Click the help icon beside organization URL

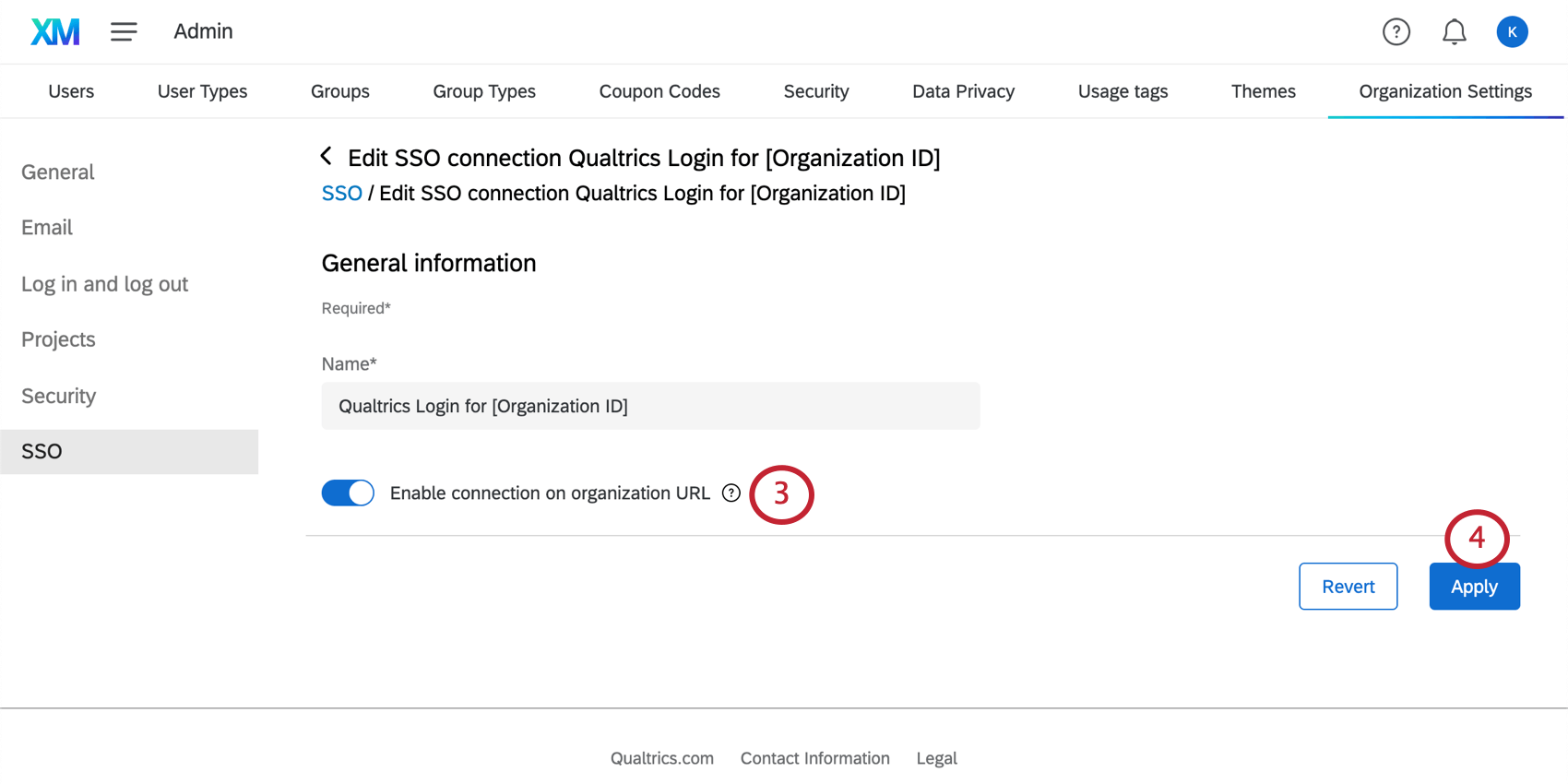click(731, 493)
